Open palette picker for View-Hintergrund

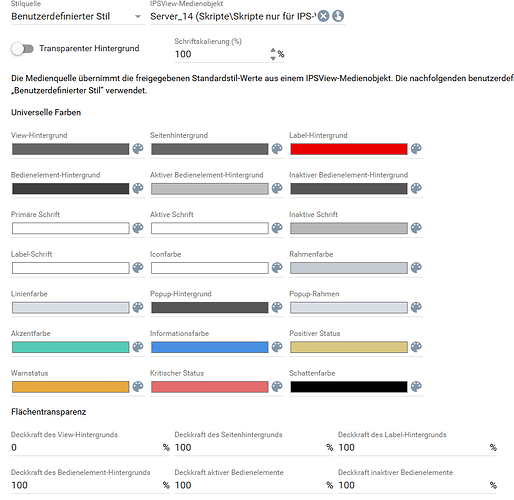(138, 149)
